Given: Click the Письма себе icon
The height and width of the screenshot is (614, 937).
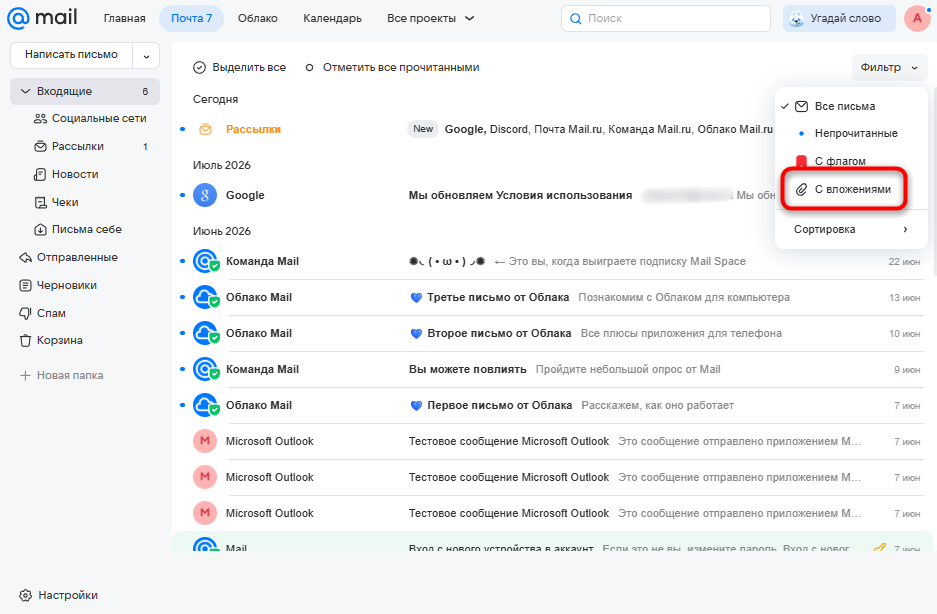Looking at the screenshot, I should 40,230.
